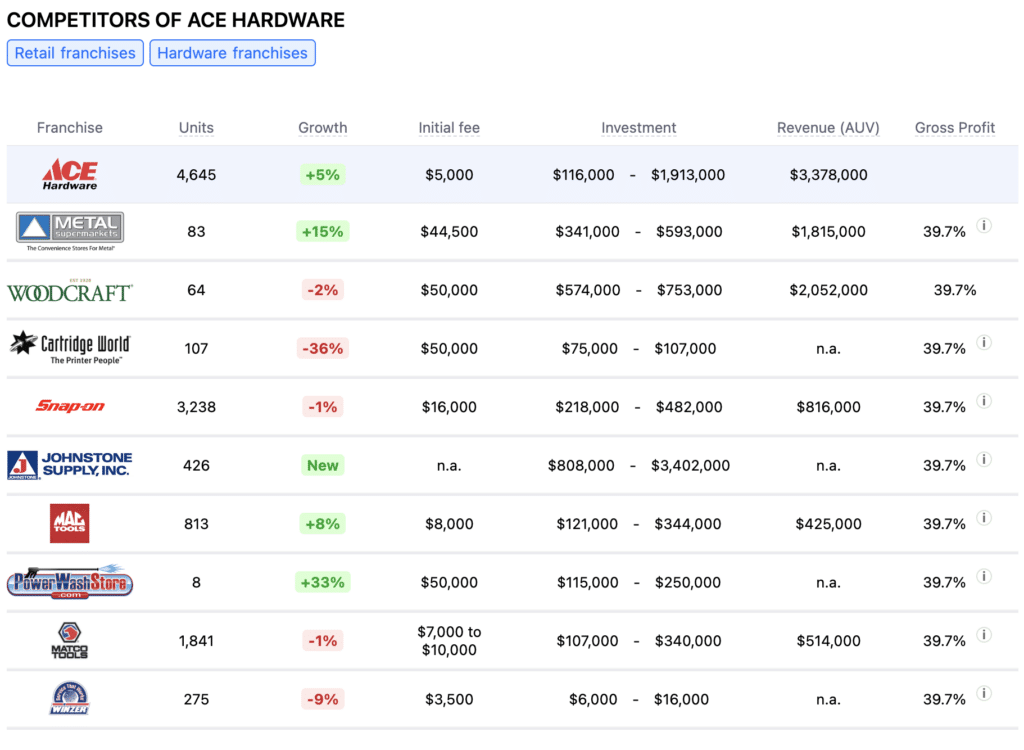Open the Retail franchises tag
The image size is (1024, 750).
coord(75,53)
